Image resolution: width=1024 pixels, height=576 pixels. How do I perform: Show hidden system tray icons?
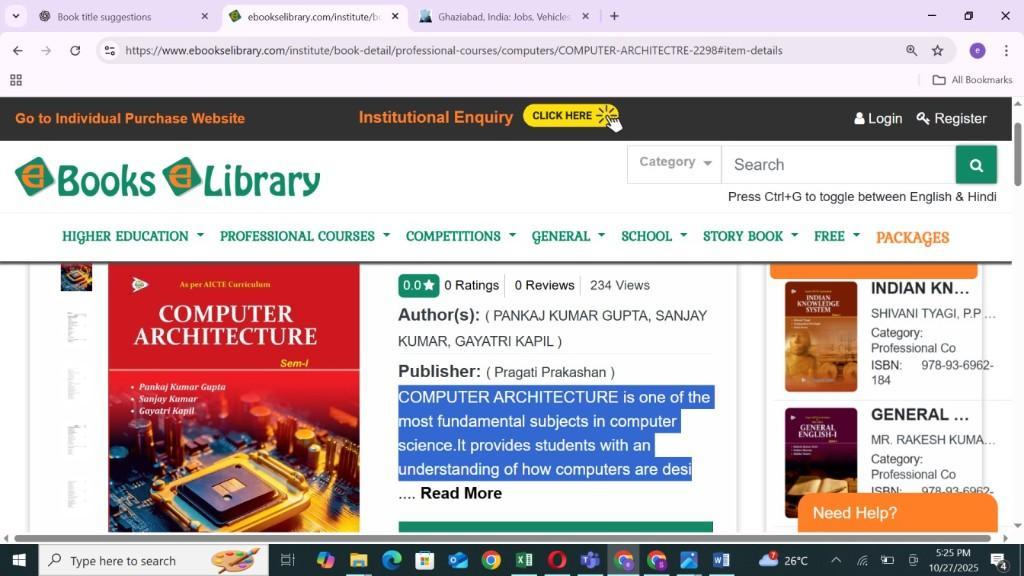pos(836,560)
